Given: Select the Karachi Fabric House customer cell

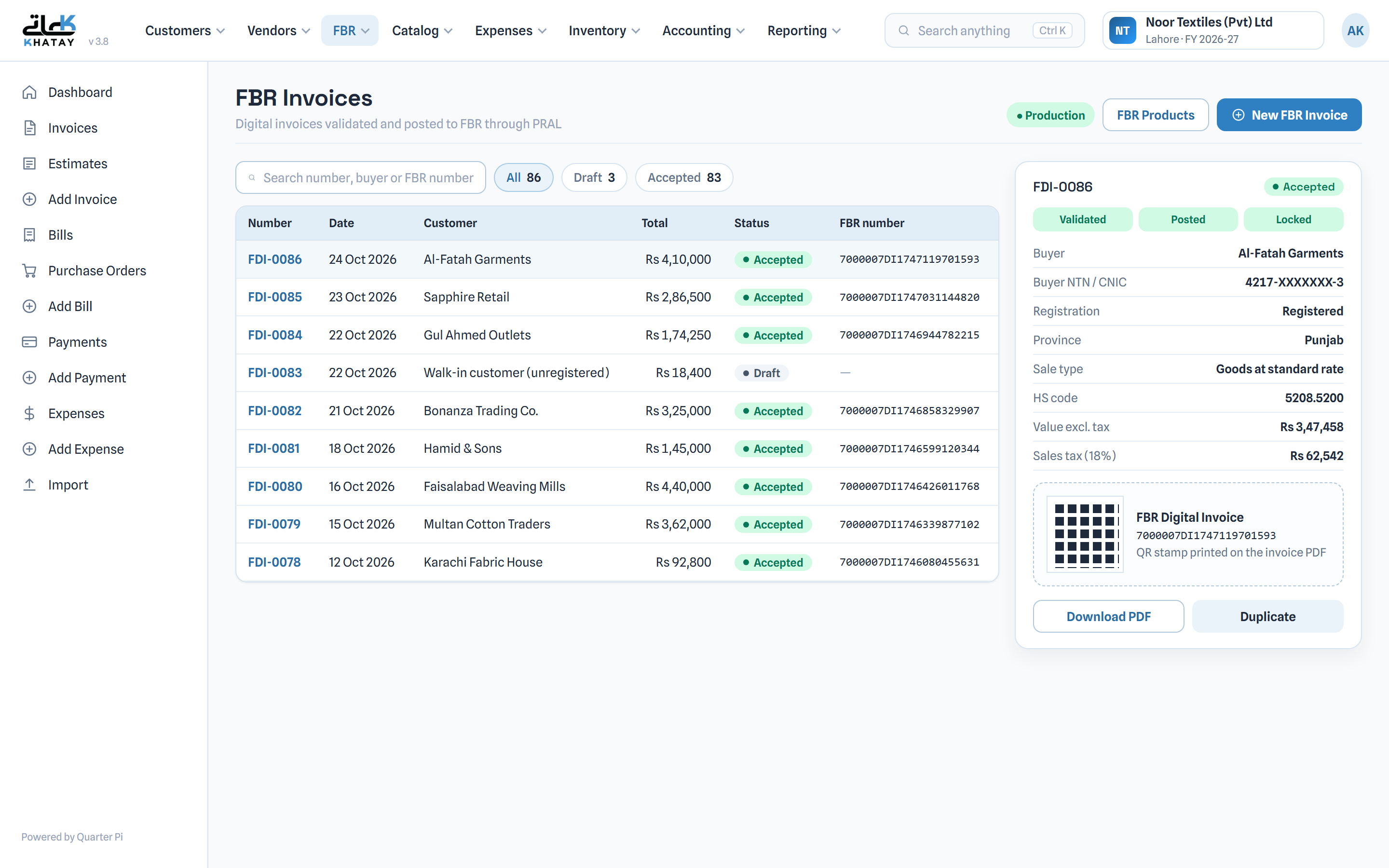Looking at the screenshot, I should pos(483,562).
